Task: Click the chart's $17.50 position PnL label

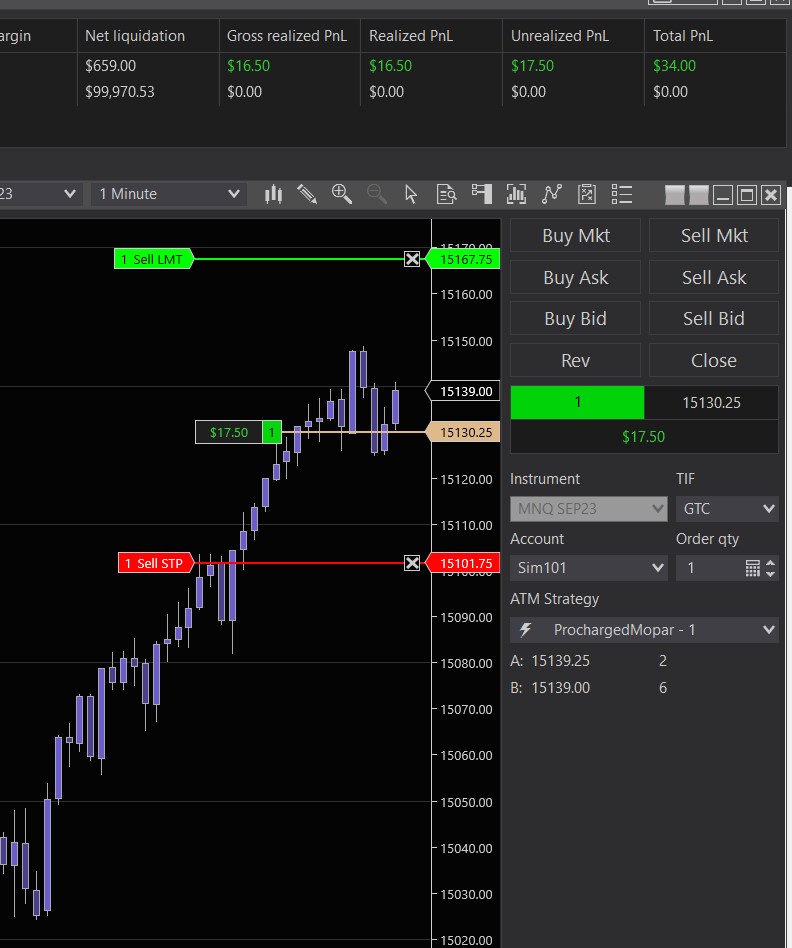Action: 229,432
